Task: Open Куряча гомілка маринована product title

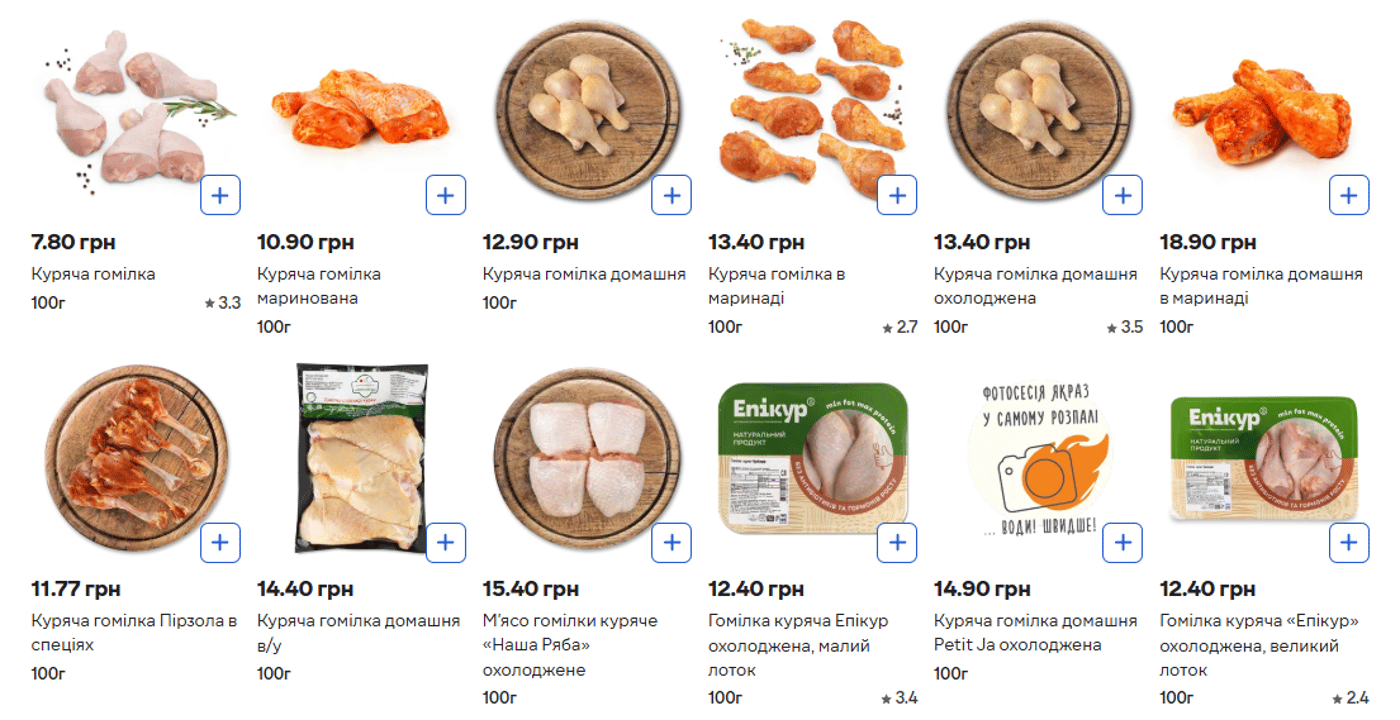Action: coord(319,286)
